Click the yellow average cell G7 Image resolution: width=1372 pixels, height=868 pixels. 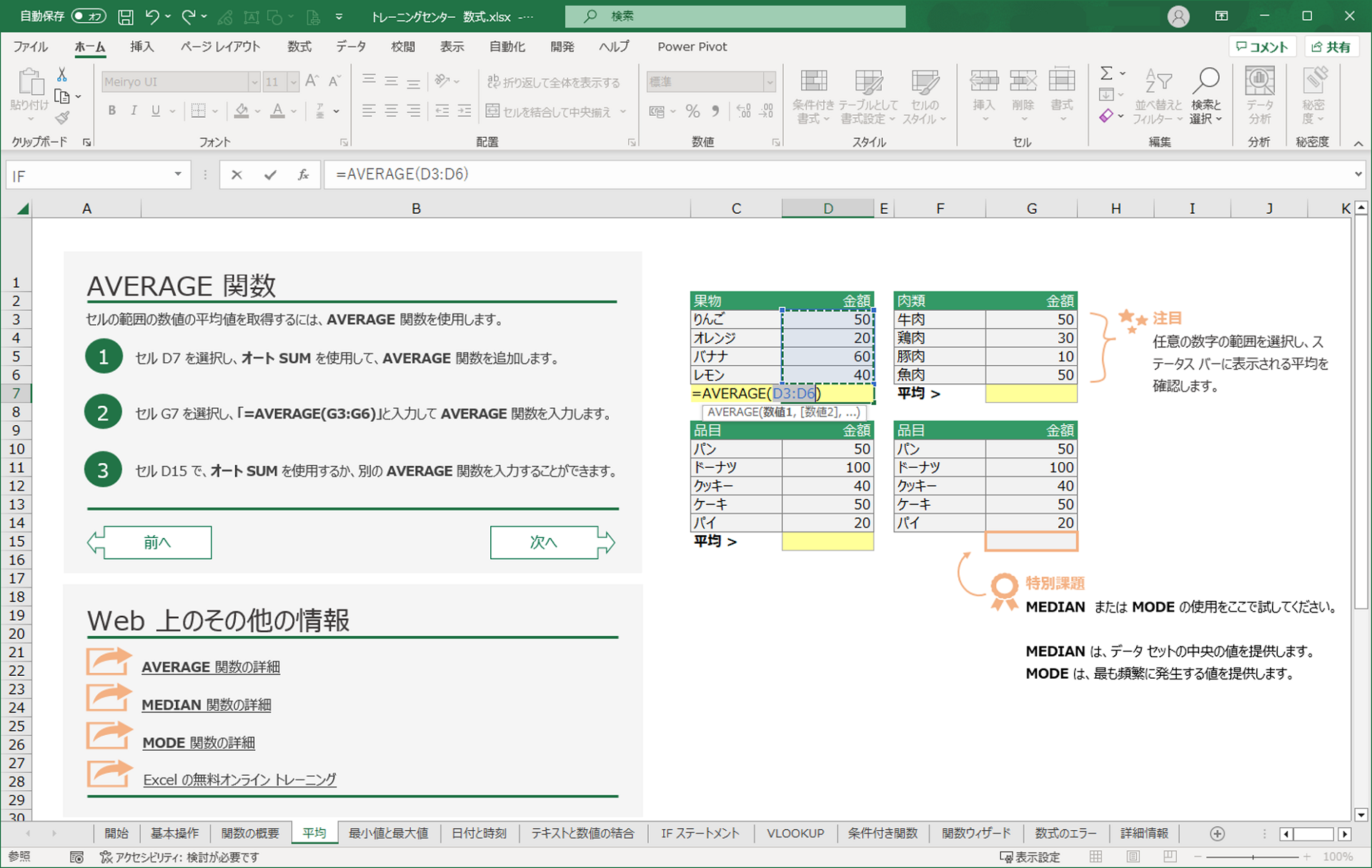(1031, 394)
